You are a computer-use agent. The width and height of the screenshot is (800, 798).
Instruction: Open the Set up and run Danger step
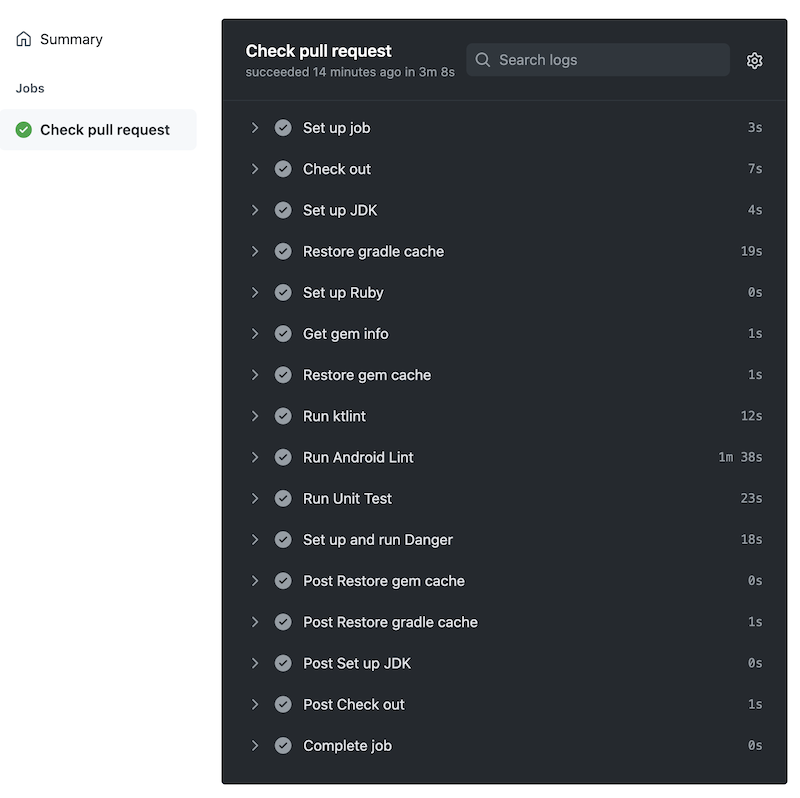[378, 540]
